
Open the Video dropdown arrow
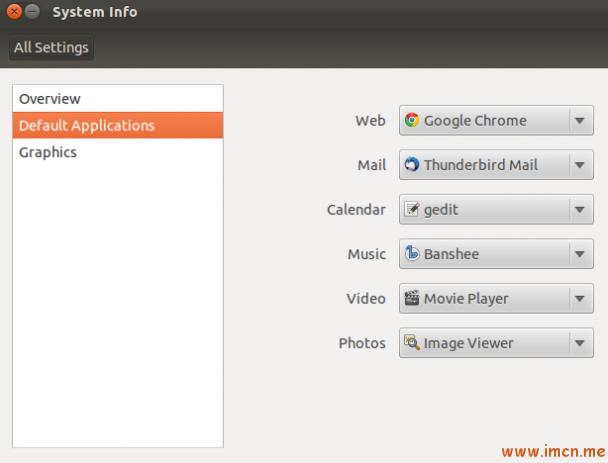[580, 299]
